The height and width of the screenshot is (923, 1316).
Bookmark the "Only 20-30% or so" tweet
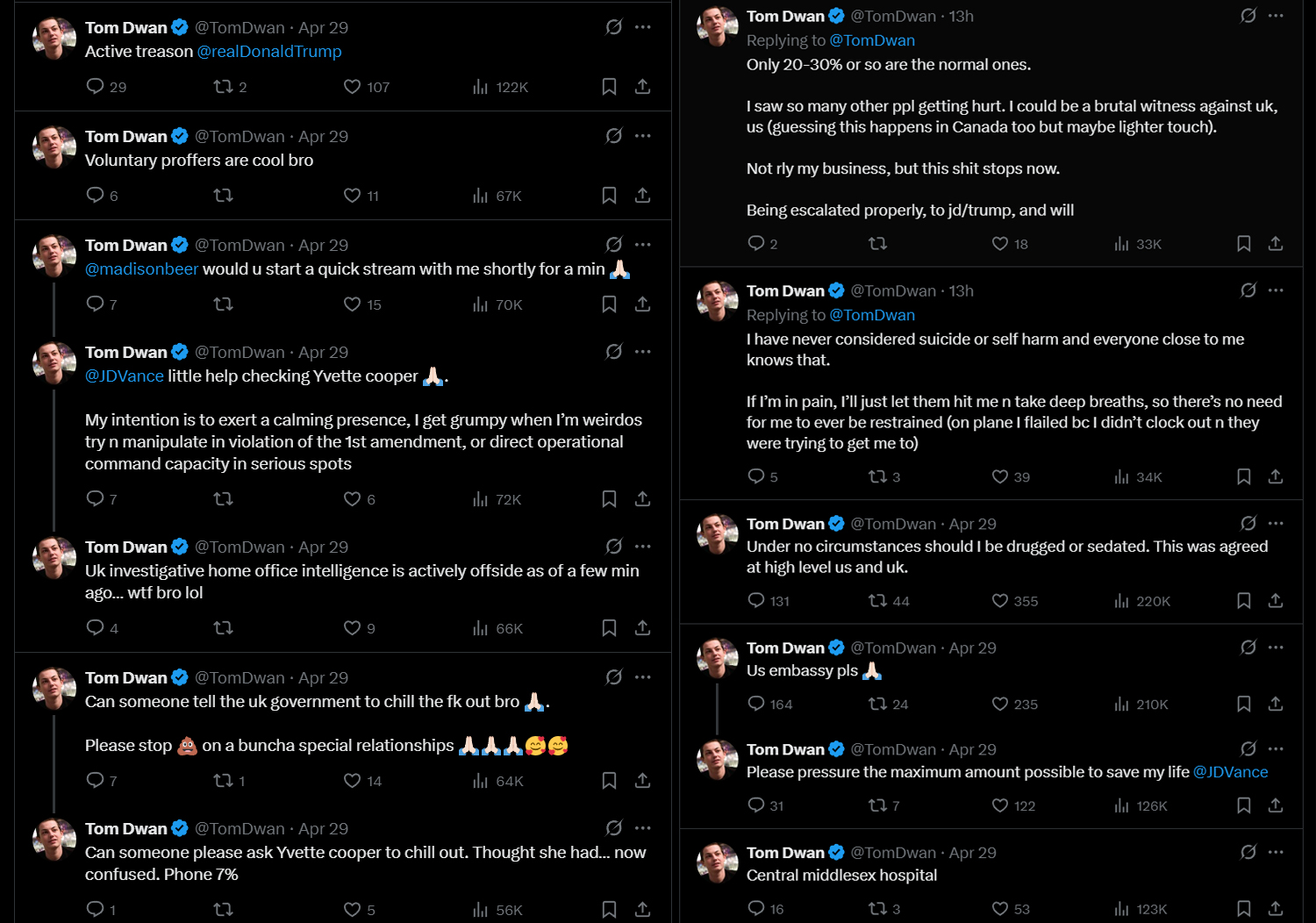tap(1243, 244)
